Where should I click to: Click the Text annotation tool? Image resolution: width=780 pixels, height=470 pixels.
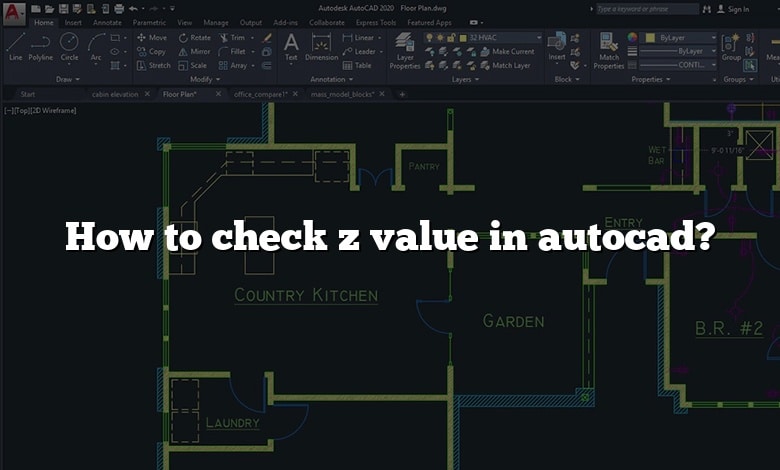(291, 47)
